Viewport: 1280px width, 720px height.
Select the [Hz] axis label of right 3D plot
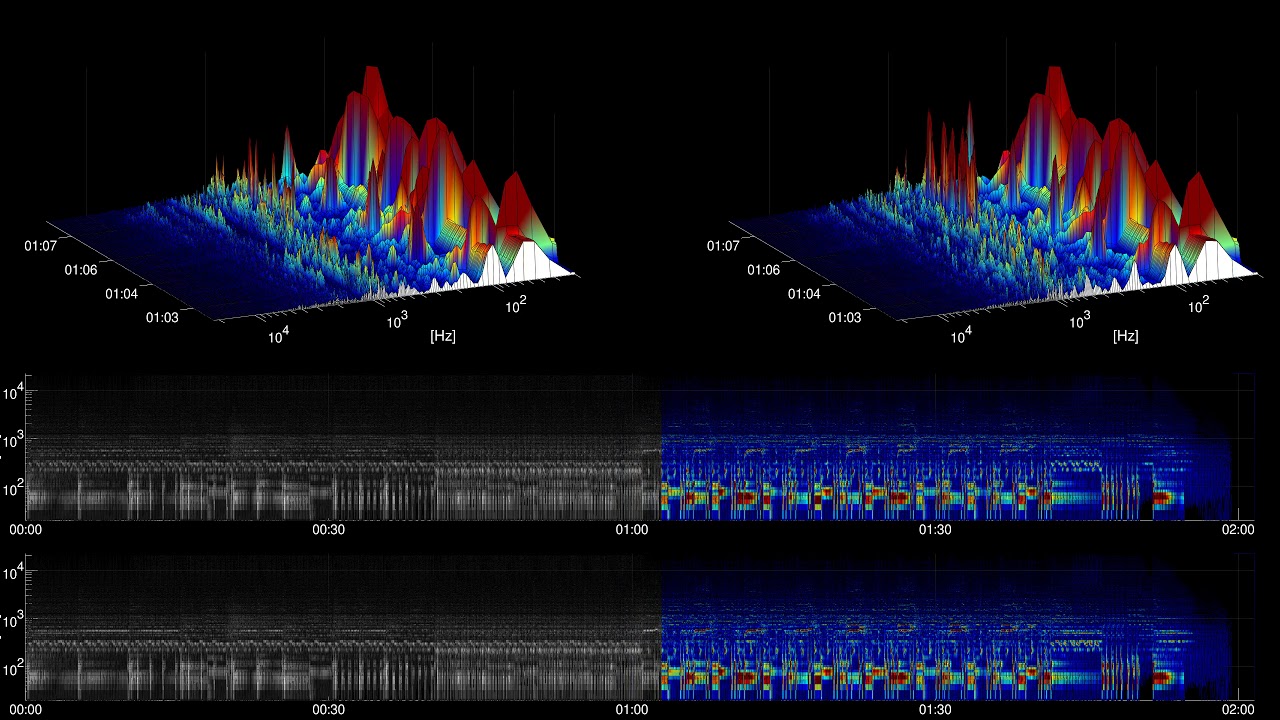1126,336
